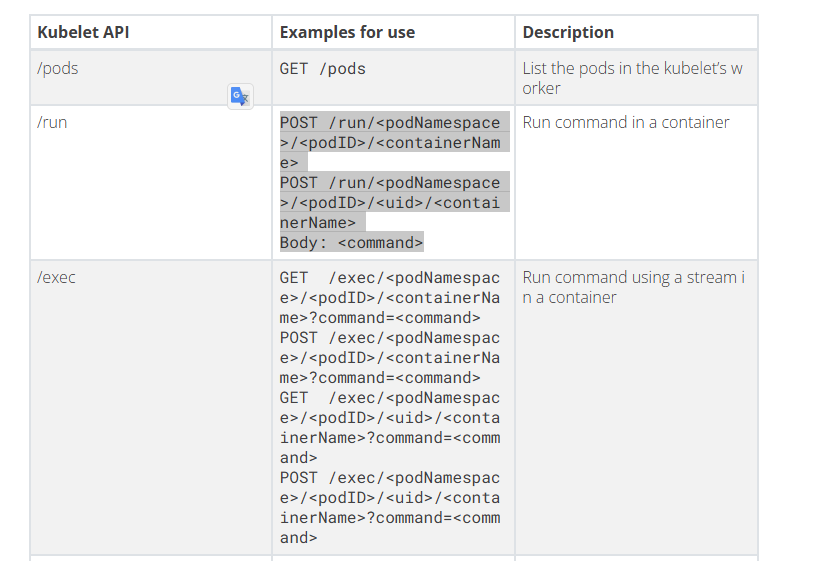The image size is (820, 561).
Task: Click 'Run command in a container' description
Action: click(x=626, y=122)
